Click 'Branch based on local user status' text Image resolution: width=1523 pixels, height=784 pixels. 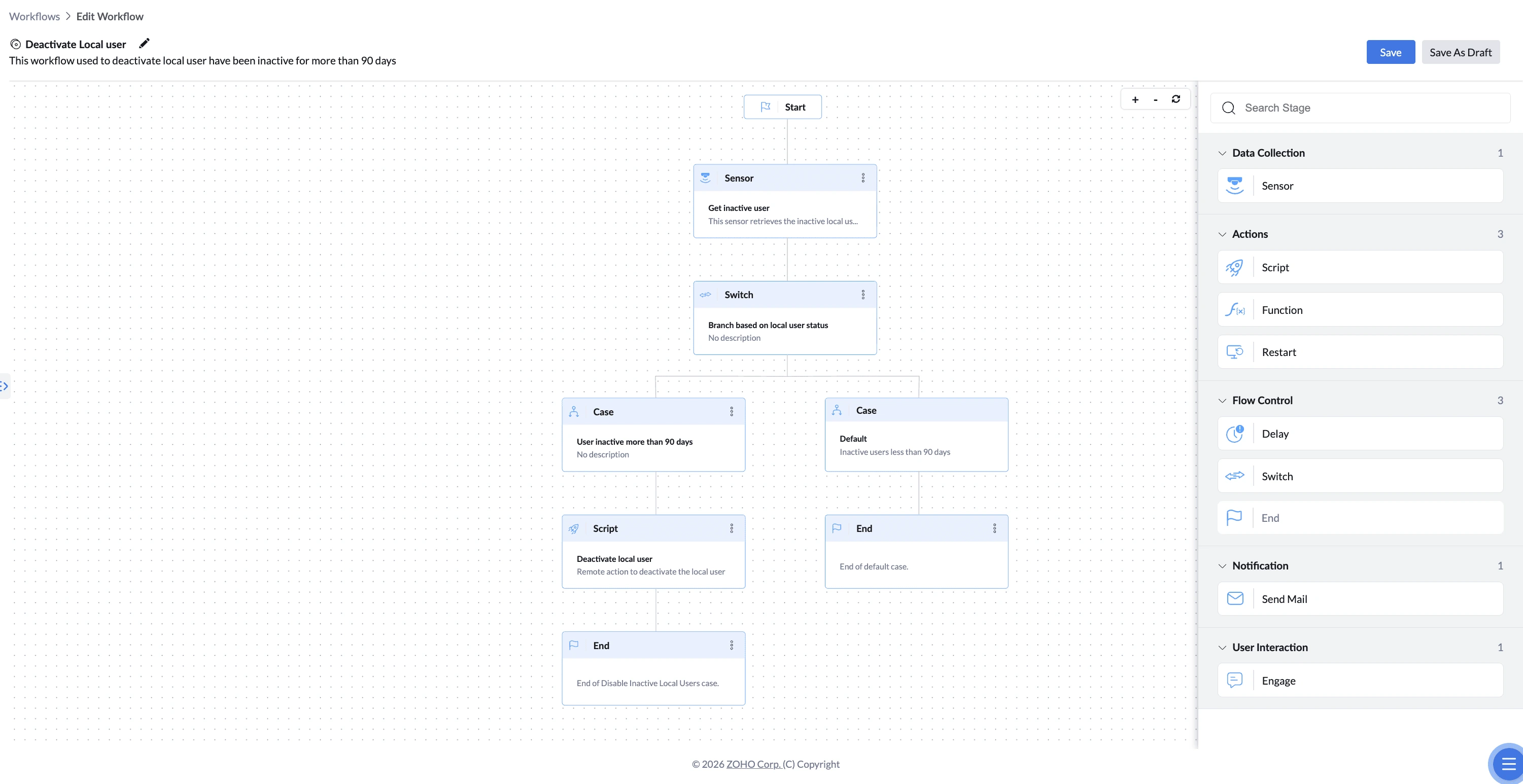click(768, 325)
